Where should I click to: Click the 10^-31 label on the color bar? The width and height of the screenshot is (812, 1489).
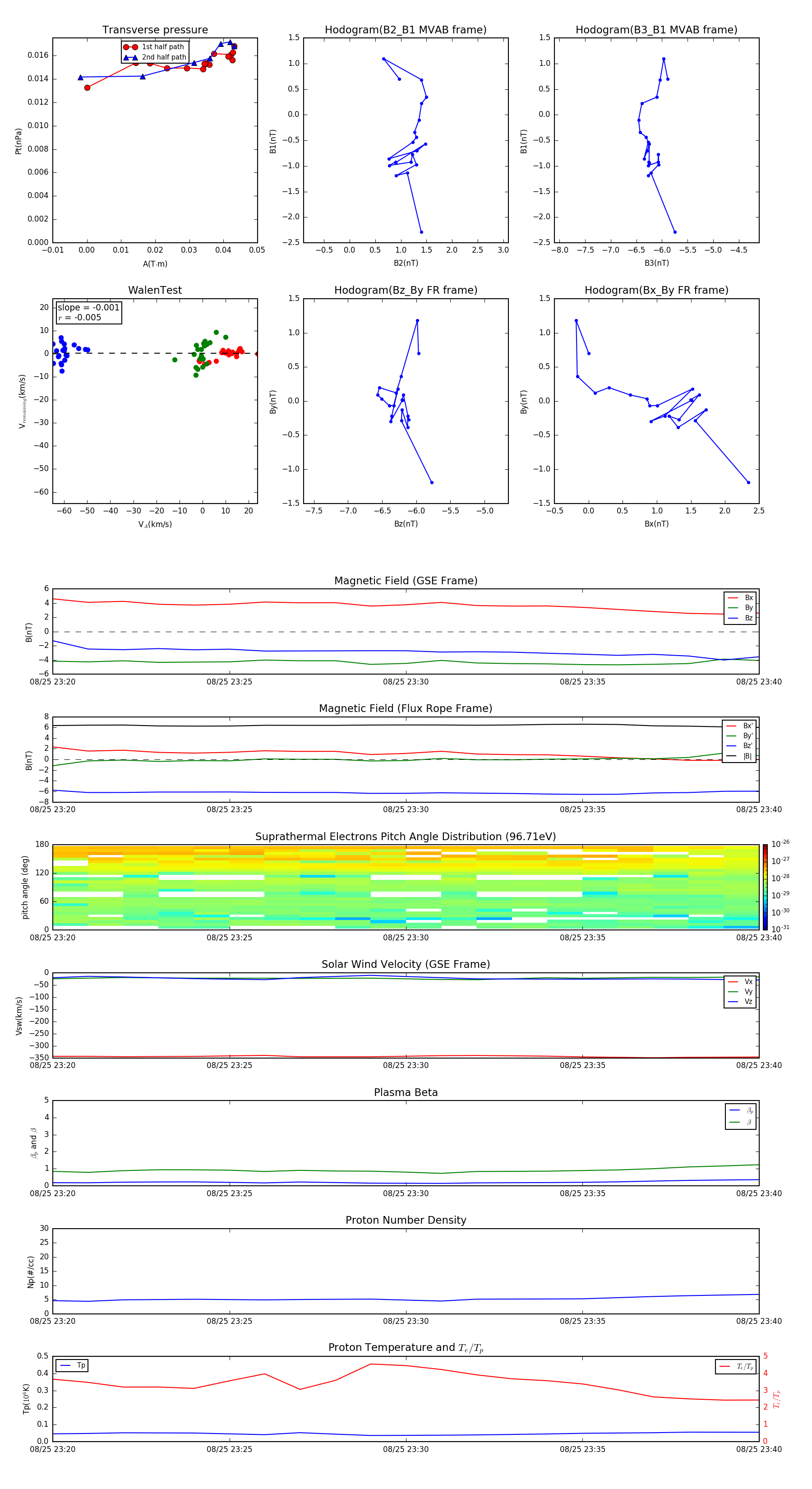(780, 929)
